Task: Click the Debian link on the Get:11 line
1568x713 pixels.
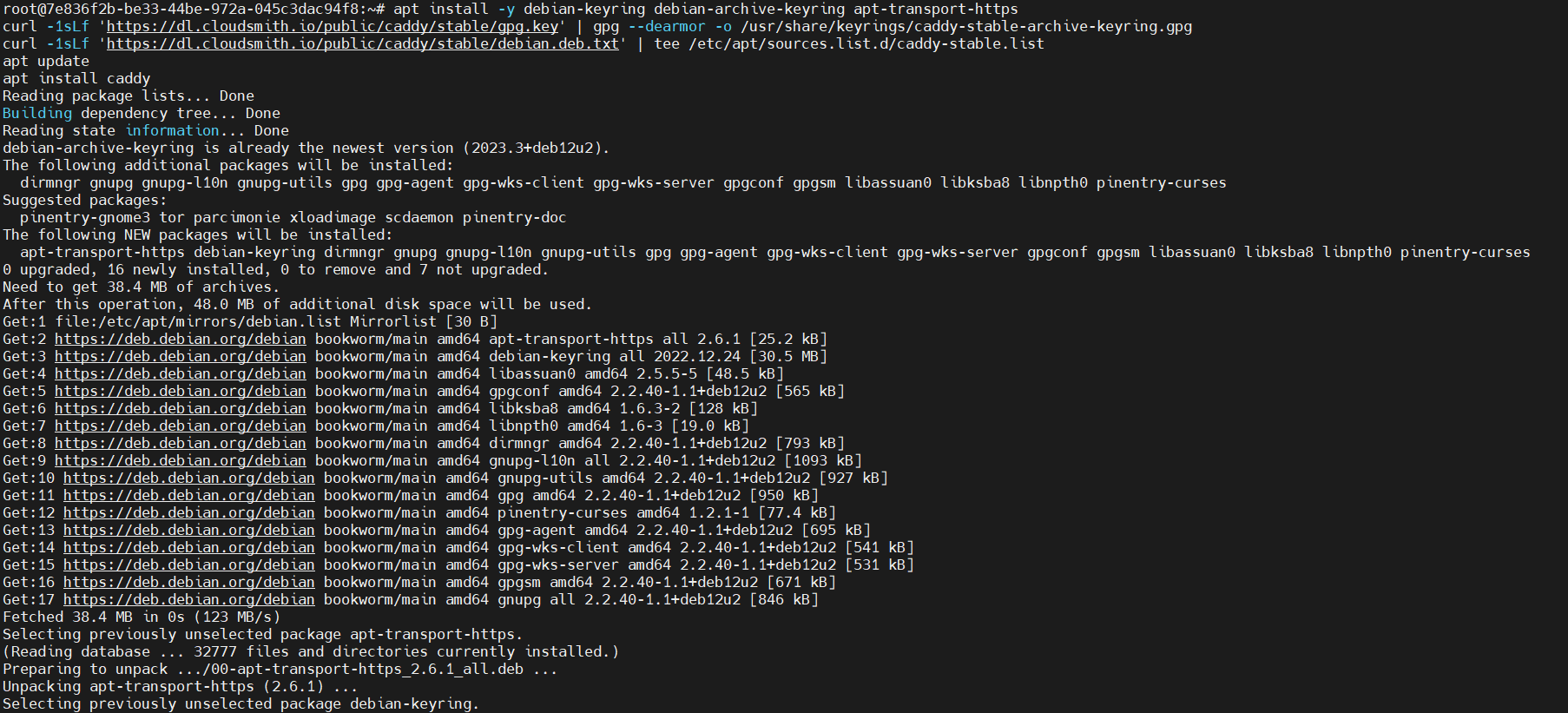Action: click(189, 495)
